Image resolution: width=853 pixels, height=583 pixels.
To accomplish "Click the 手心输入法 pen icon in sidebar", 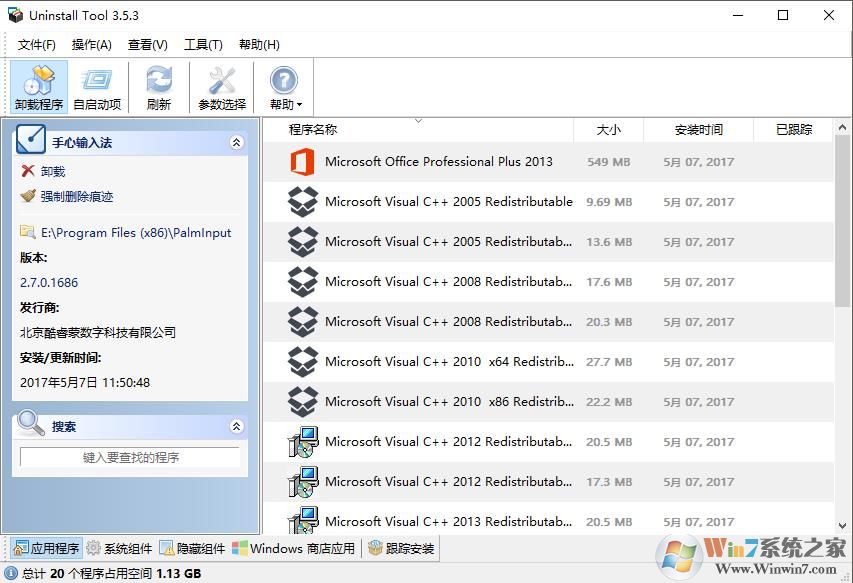I will tap(29, 140).
